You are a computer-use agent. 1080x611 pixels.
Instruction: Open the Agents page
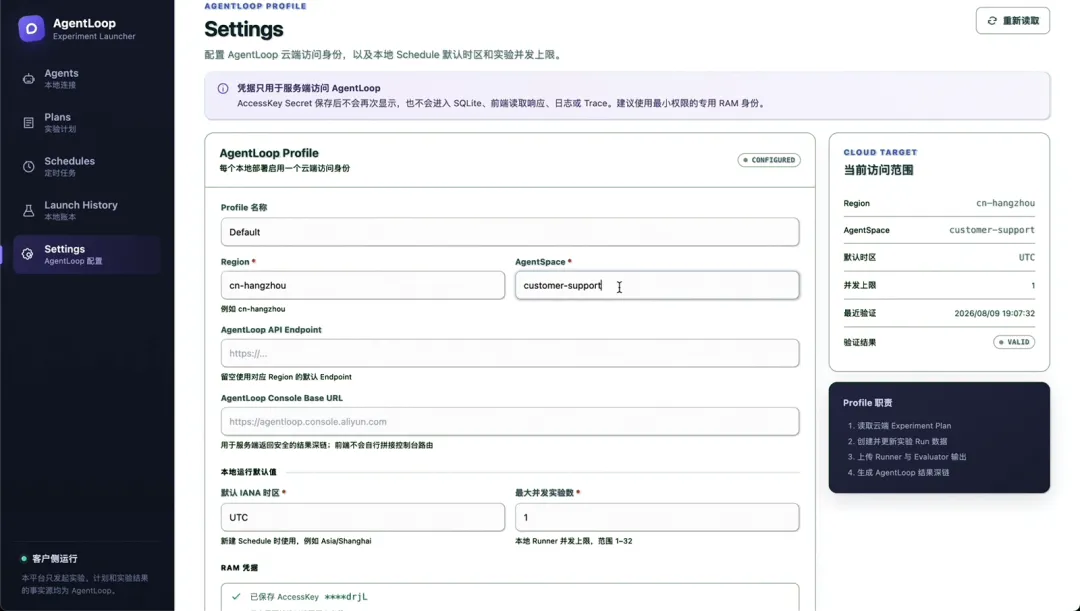tap(87, 79)
